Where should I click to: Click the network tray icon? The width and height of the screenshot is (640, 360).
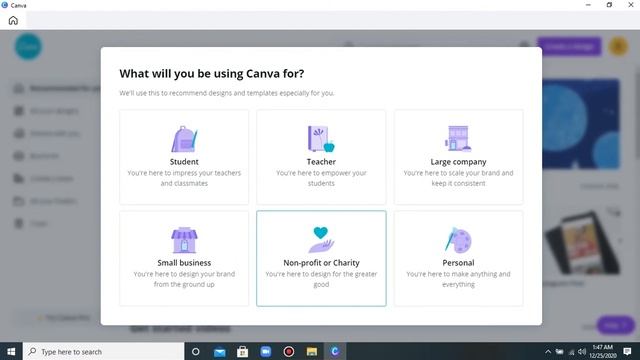(571, 352)
